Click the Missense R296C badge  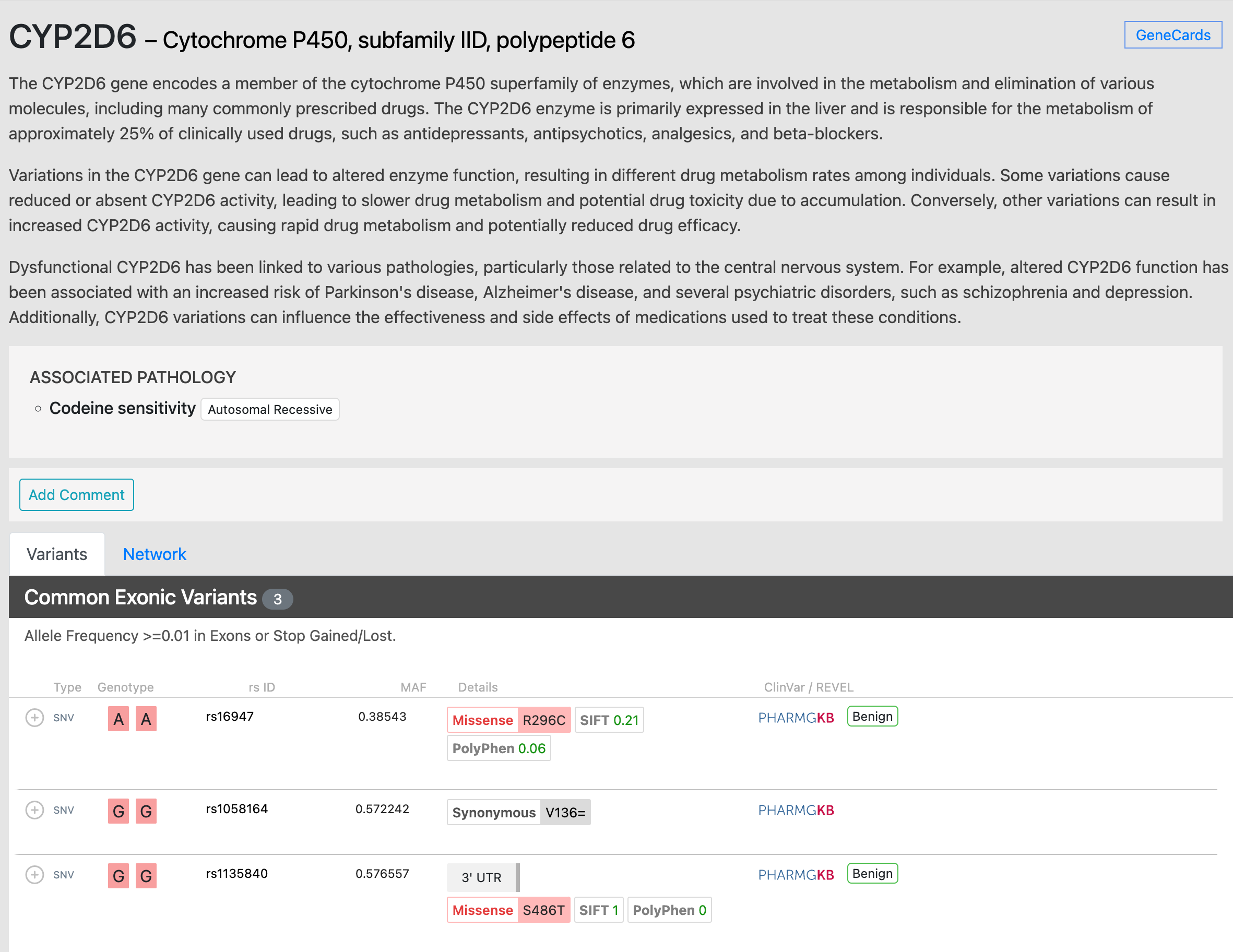pos(508,720)
